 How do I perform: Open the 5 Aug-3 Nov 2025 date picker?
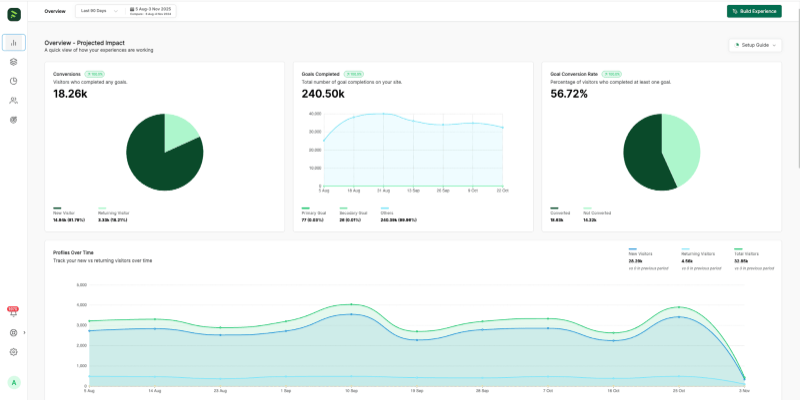point(152,11)
